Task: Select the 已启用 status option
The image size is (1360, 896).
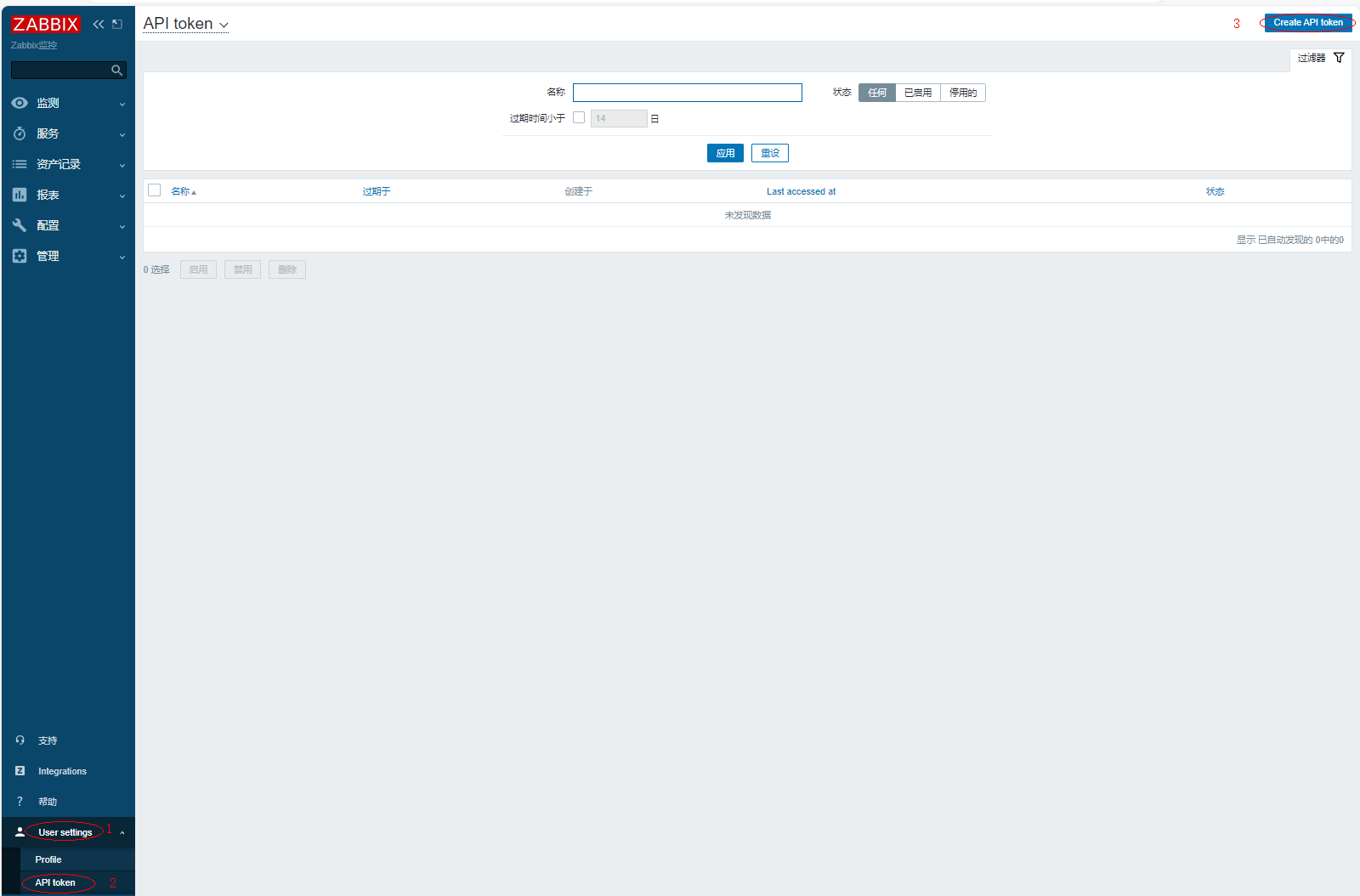Action: pos(917,93)
